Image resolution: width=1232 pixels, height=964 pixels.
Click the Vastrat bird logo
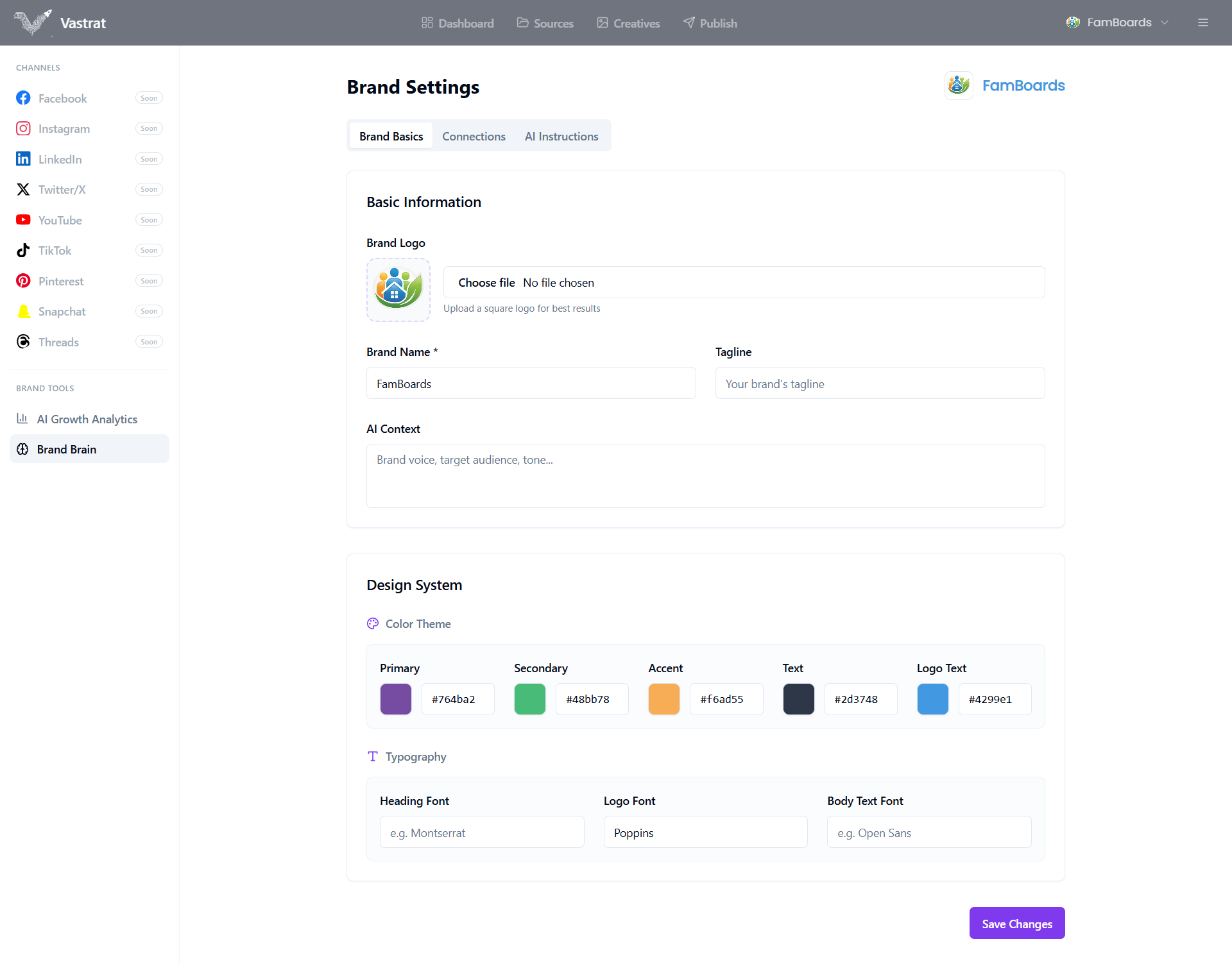(x=32, y=22)
